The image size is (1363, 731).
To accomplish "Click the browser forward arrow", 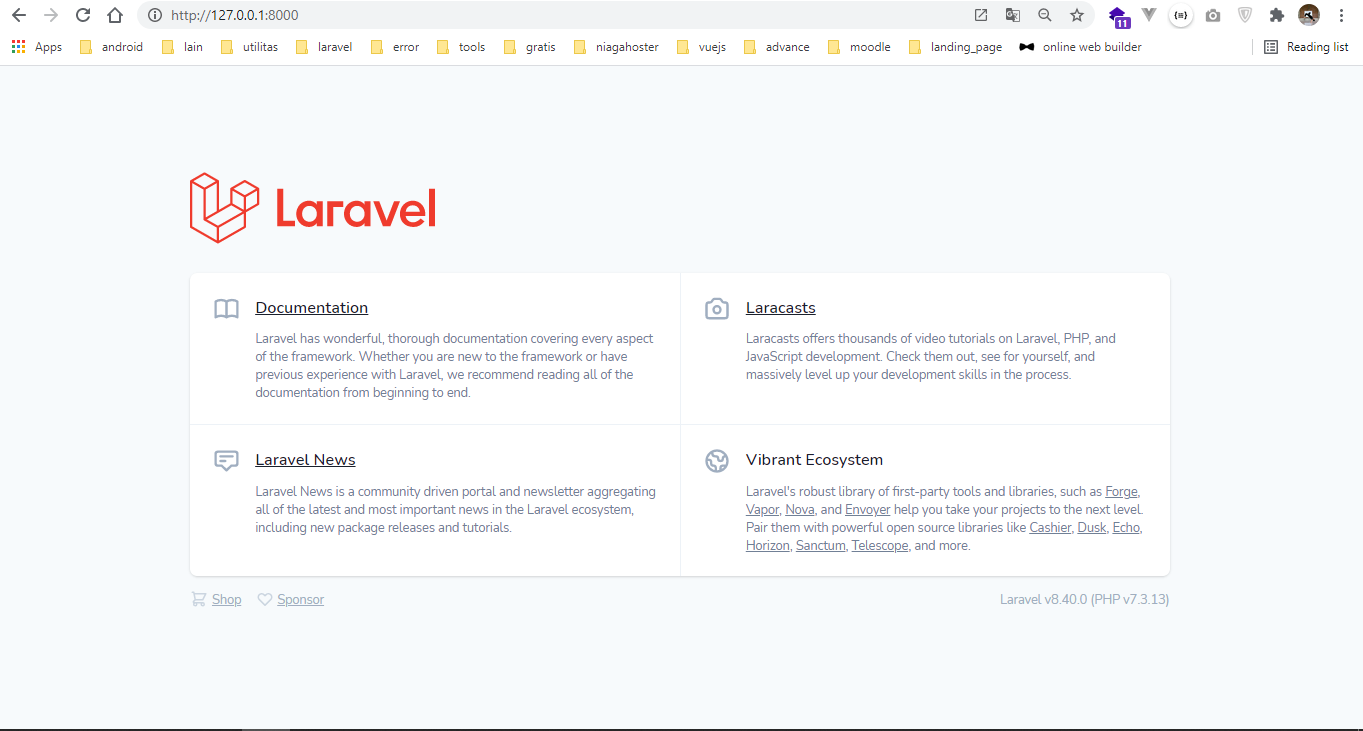I will coord(51,15).
